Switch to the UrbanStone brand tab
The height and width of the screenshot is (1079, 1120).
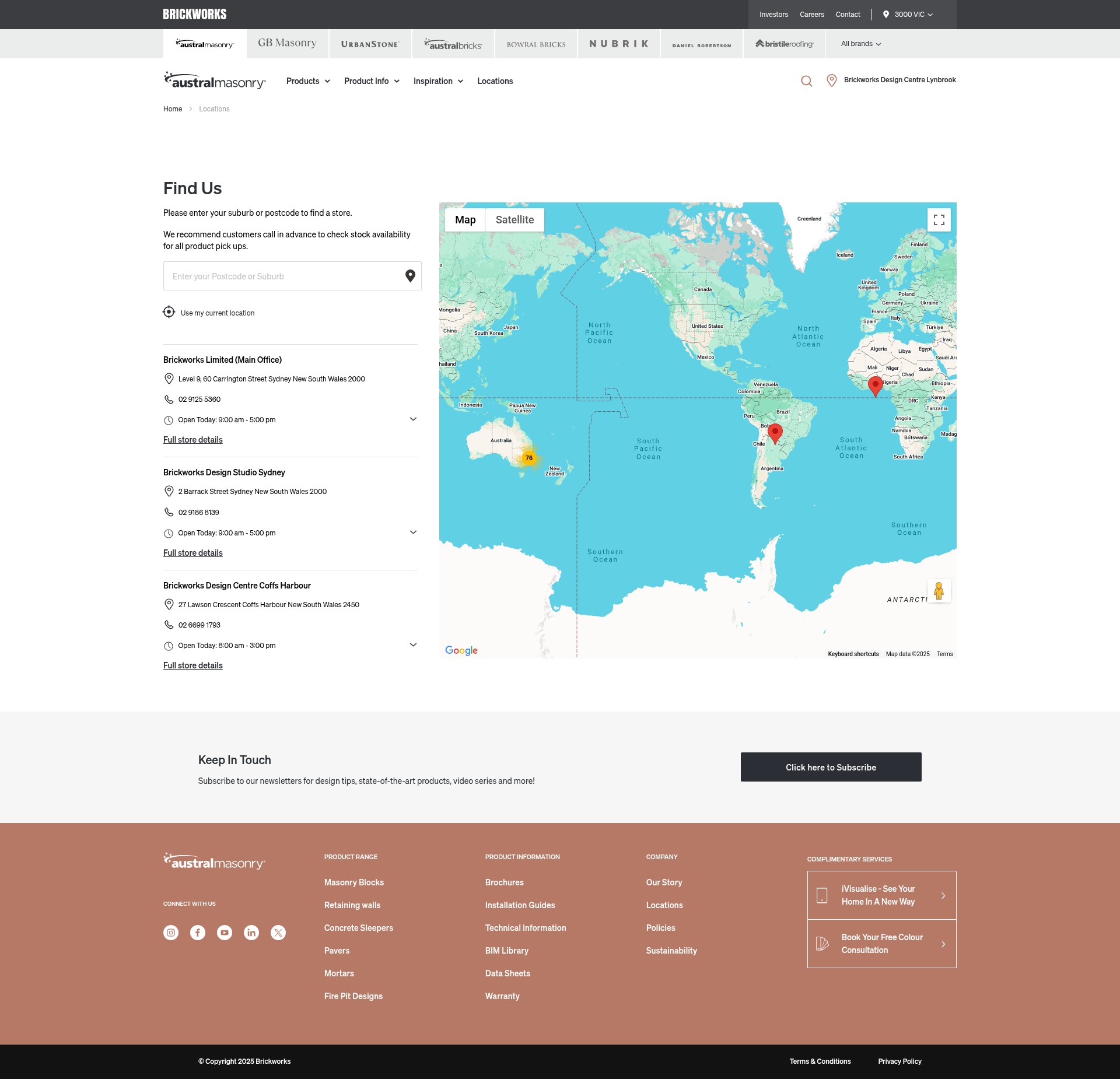coord(370,44)
